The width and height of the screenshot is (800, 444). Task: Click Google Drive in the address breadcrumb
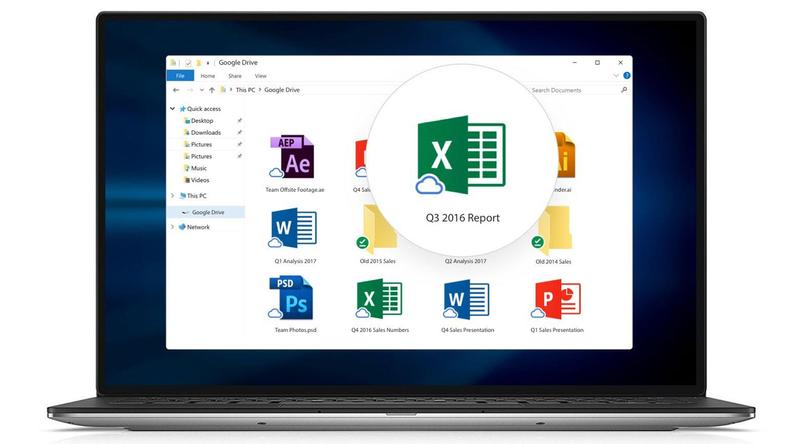(282, 90)
